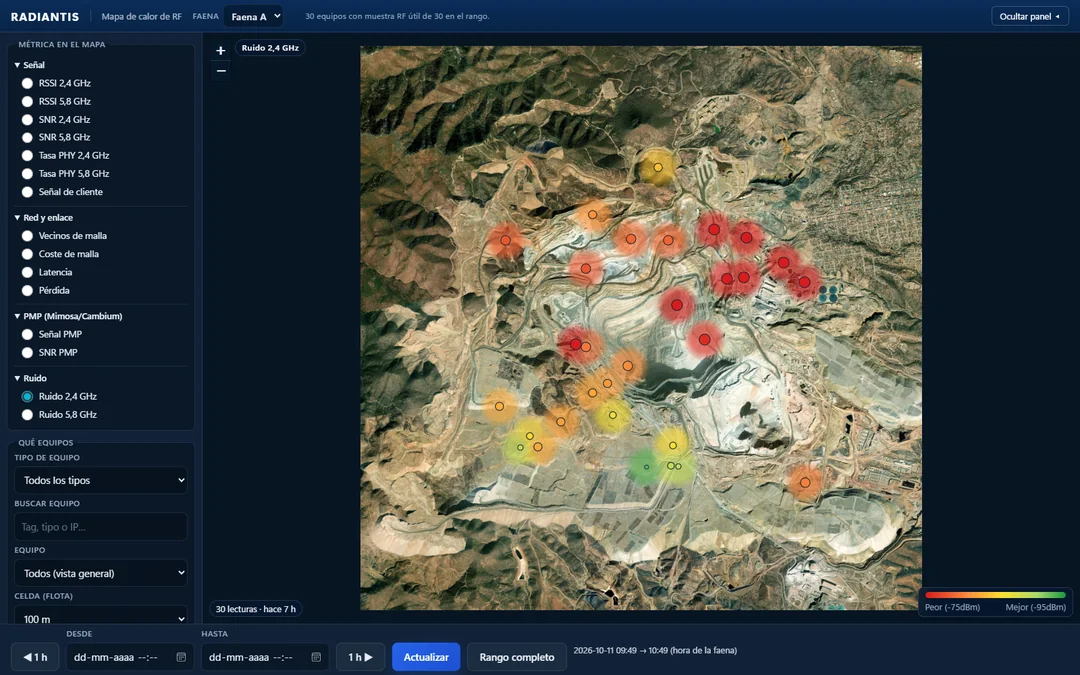Click the RADIANTIS logo

(x=45, y=17)
